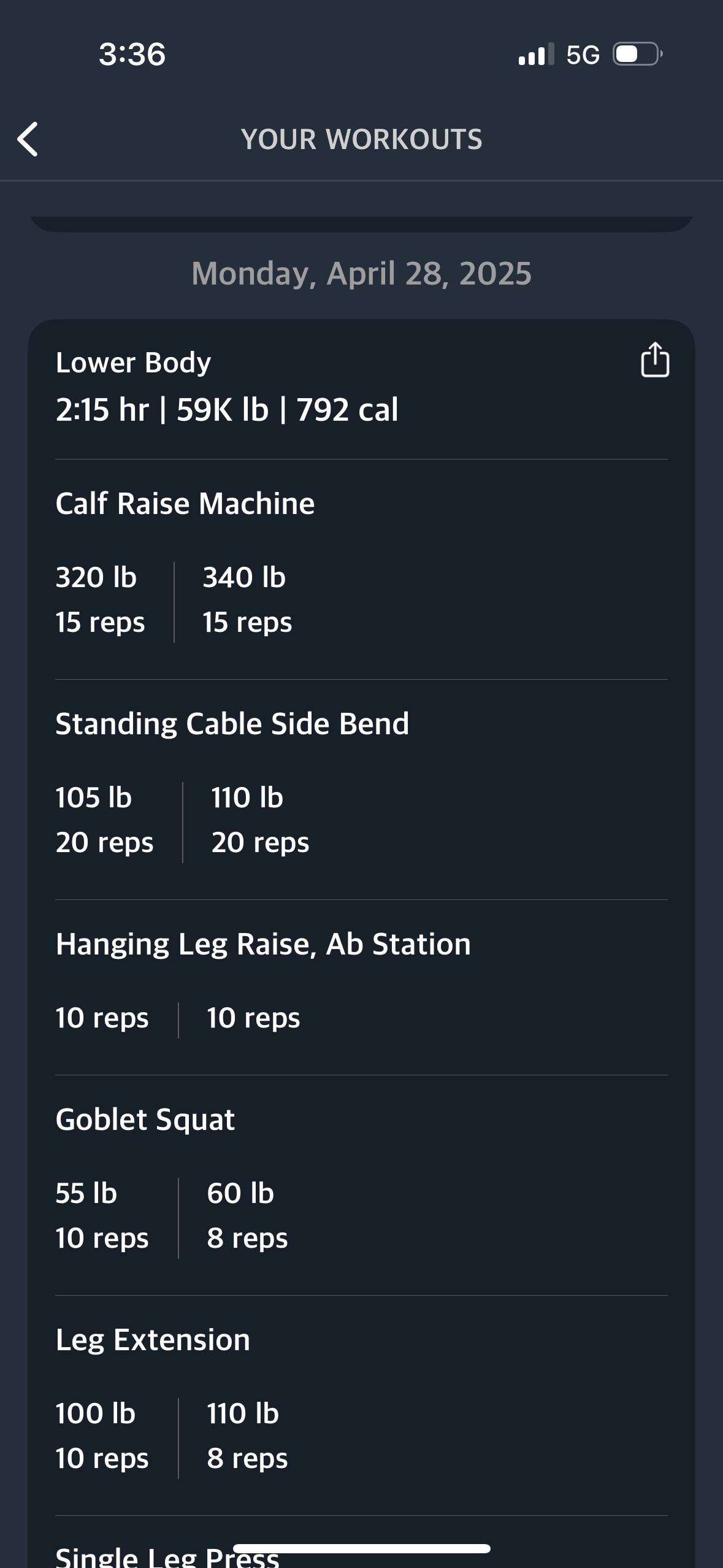Select the 105 lb side bend set

104,820
